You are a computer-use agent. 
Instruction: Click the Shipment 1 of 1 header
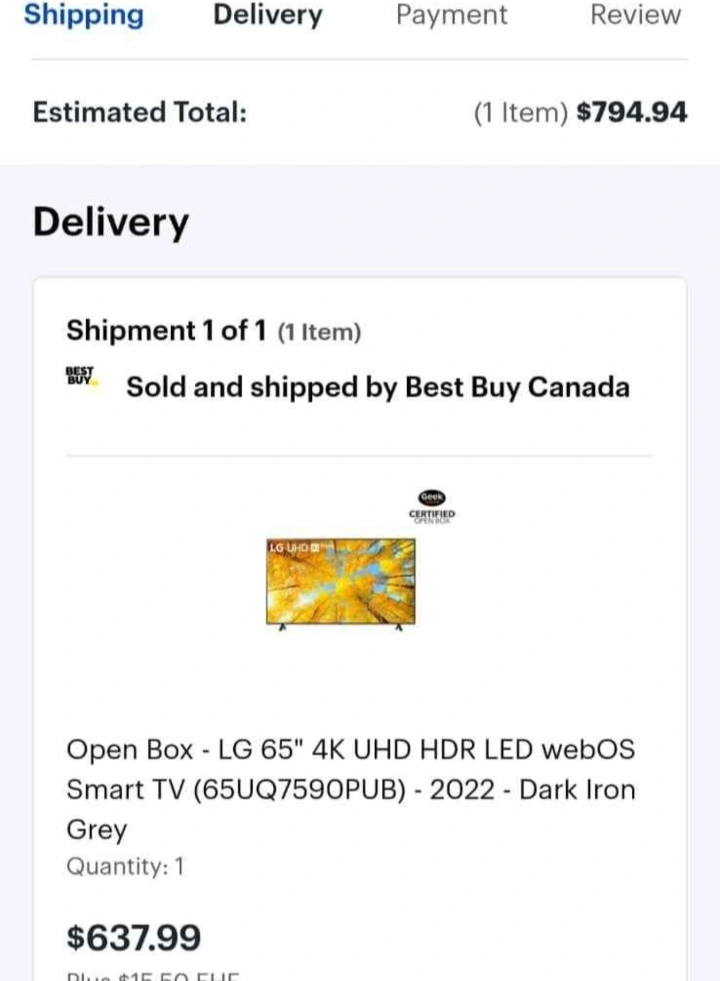click(x=168, y=331)
